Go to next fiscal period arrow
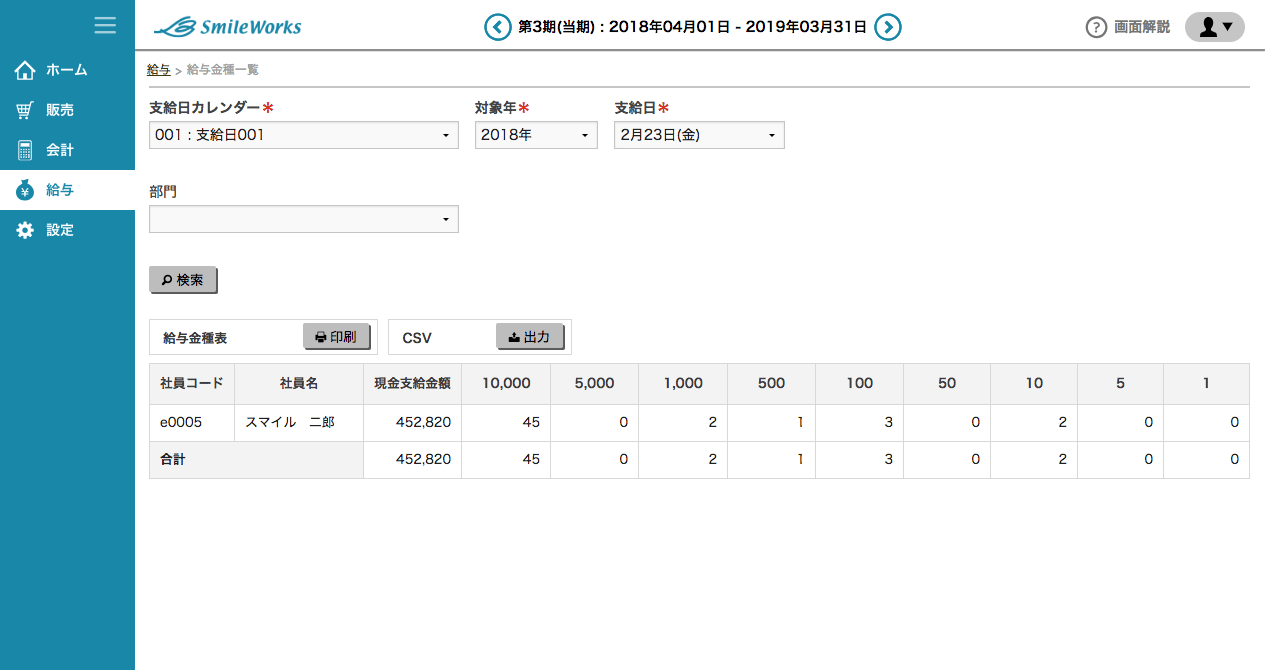 pyautogui.click(x=888, y=27)
